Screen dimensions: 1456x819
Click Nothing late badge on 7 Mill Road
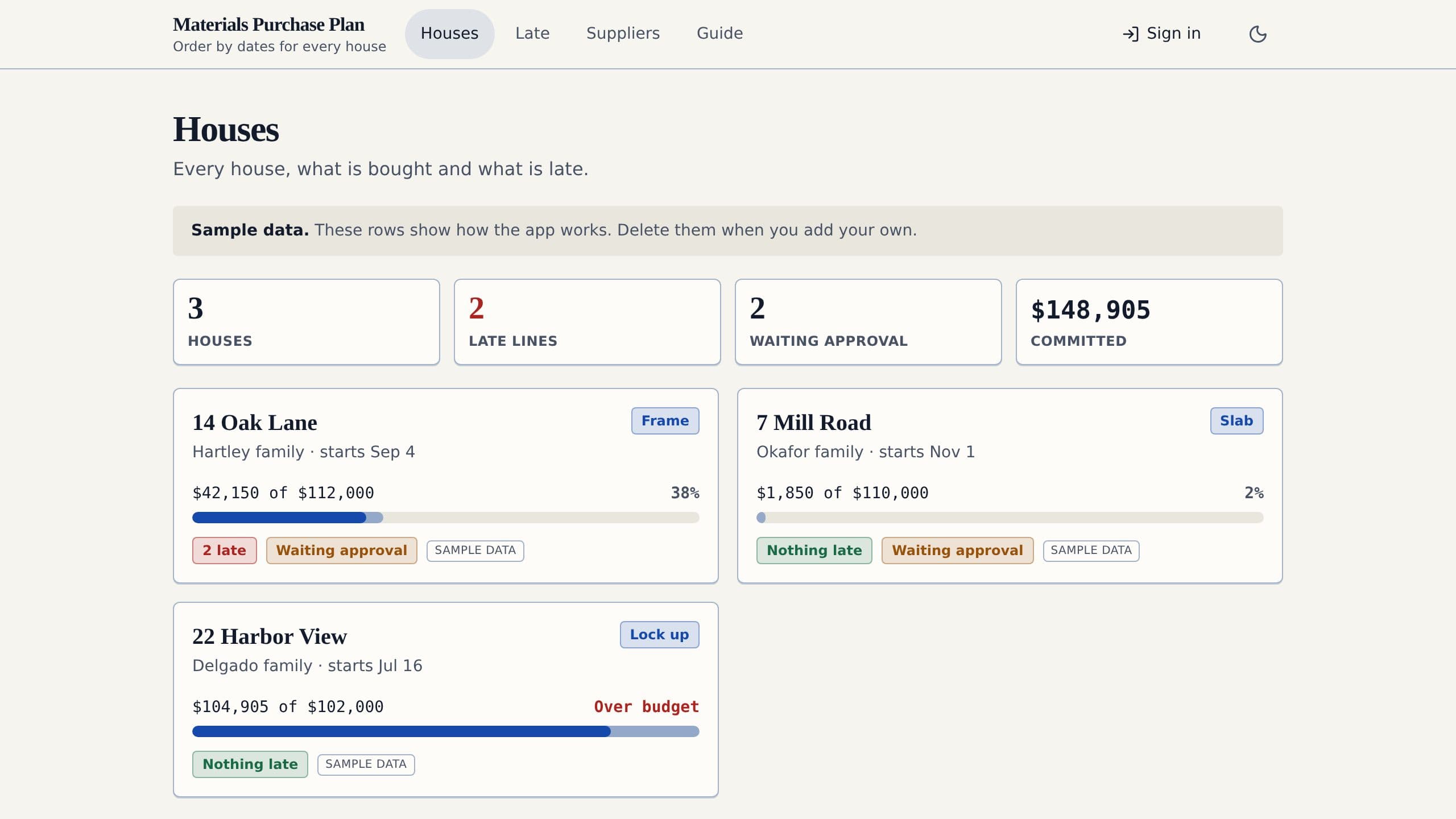814,551
